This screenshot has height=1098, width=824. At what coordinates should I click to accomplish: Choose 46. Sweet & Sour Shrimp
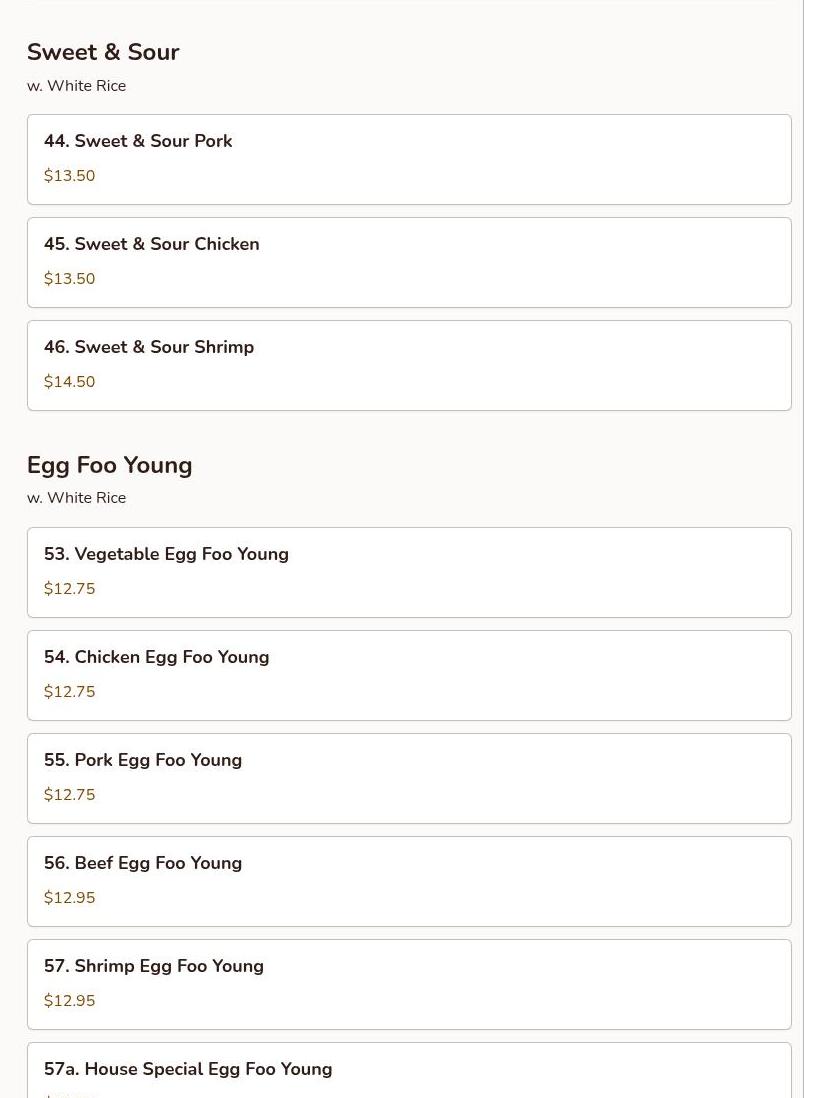(x=408, y=365)
